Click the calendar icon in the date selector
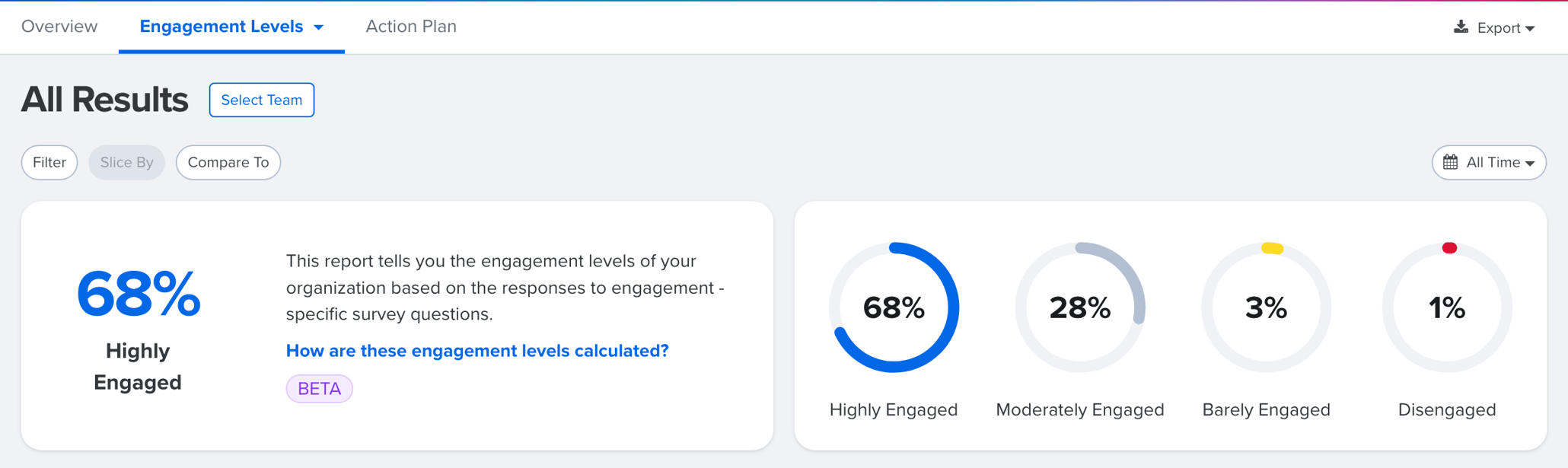The image size is (1568, 468). 1452,162
